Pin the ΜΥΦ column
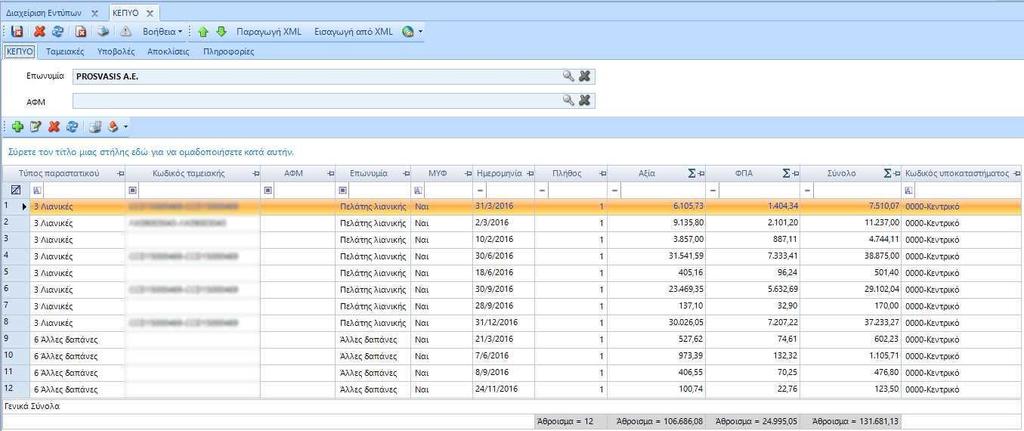The width and height of the screenshot is (1024, 431). 468,174
